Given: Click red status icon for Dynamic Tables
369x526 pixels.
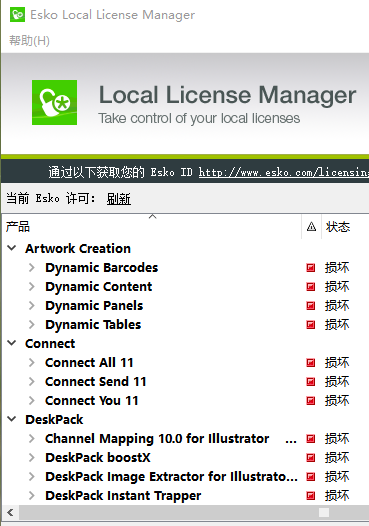Looking at the screenshot, I should (x=311, y=325).
